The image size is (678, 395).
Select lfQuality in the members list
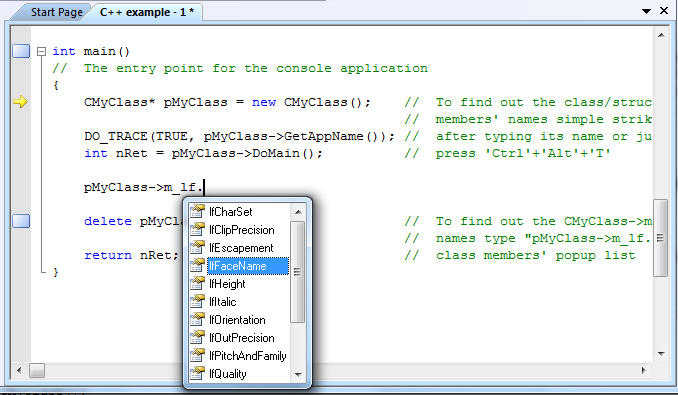pos(227,374)
